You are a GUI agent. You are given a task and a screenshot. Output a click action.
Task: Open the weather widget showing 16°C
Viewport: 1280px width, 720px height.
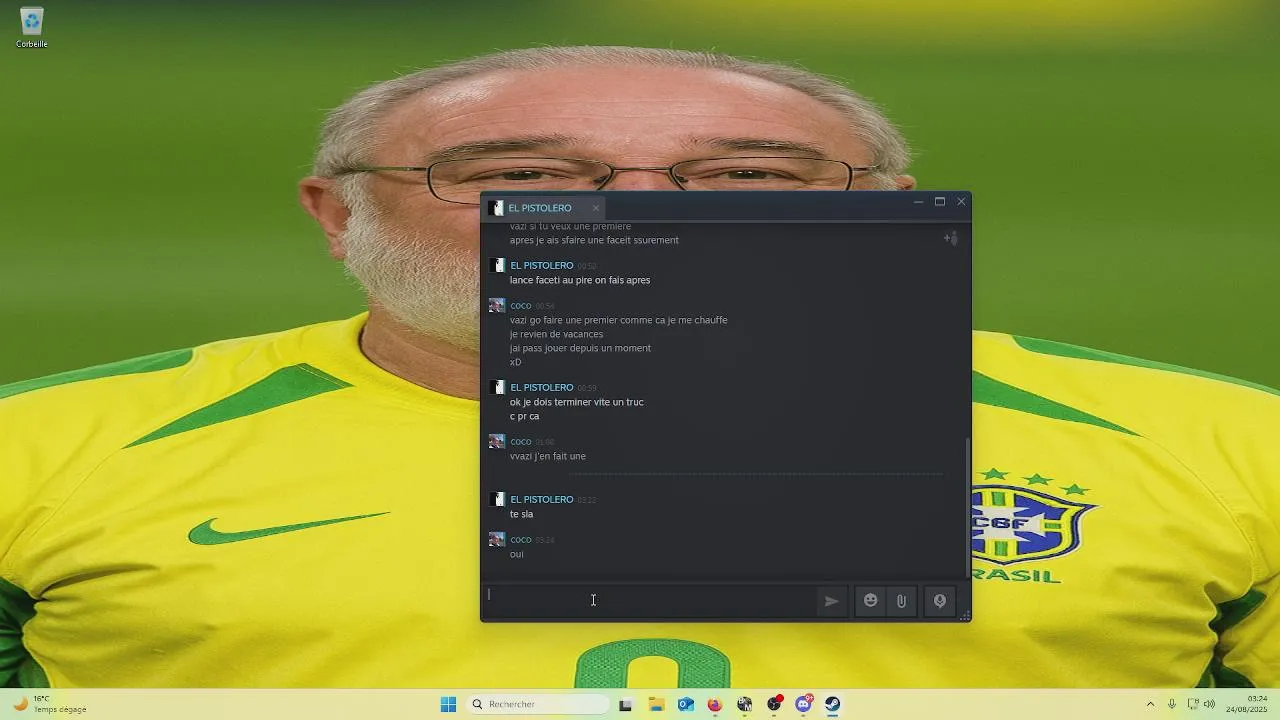coord(49,704)
